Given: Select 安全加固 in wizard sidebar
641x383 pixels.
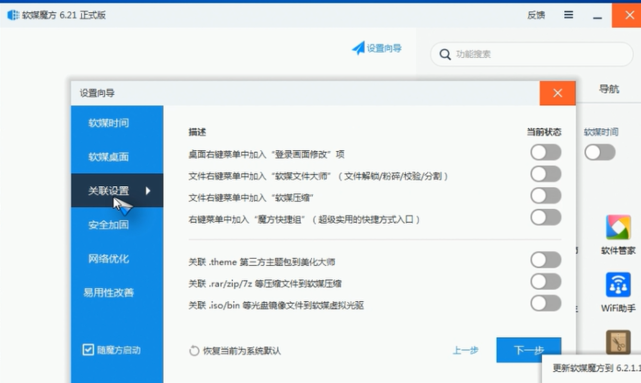Looking at the screenshot, I should (x=117, y=224).
